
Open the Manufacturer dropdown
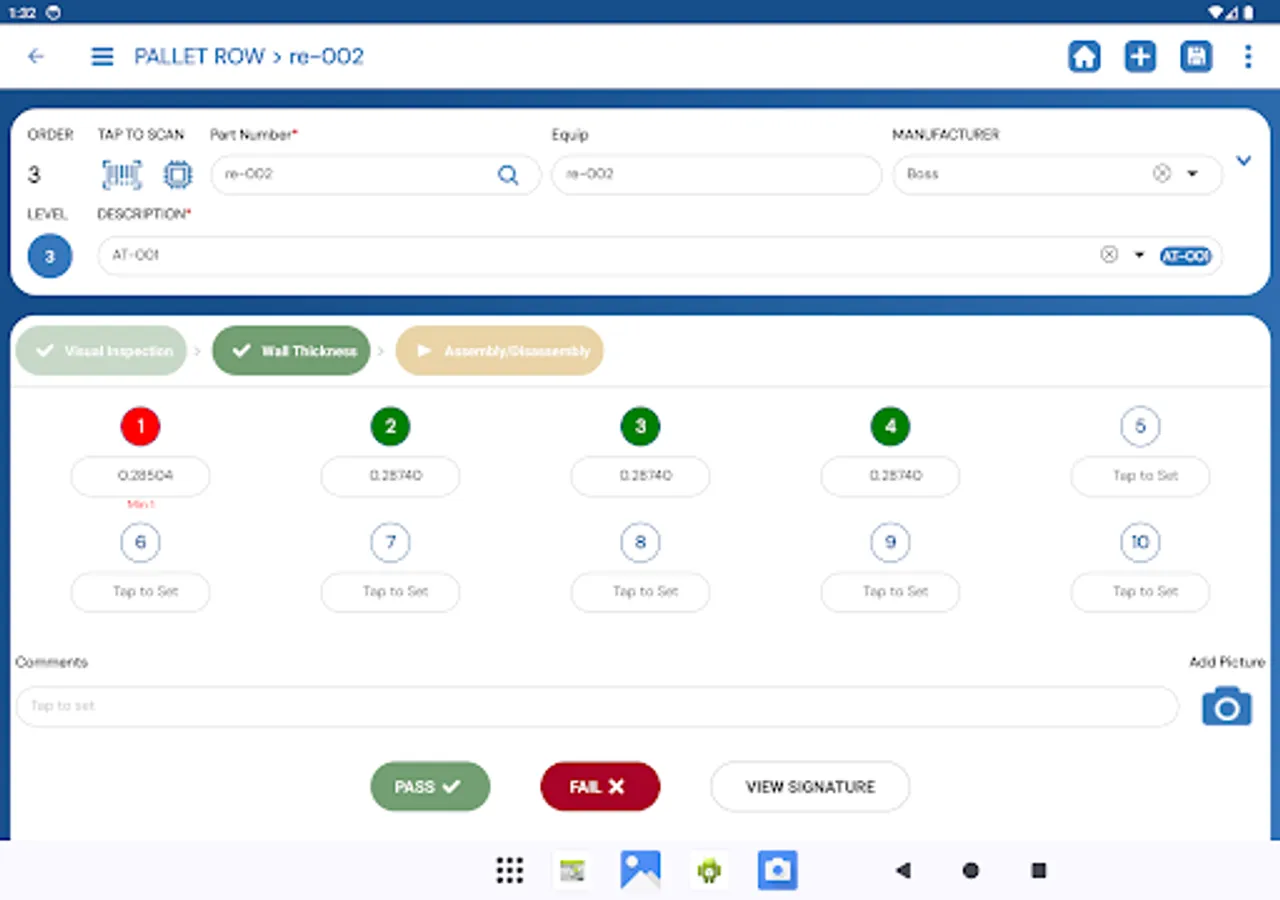coord(1190,173)
